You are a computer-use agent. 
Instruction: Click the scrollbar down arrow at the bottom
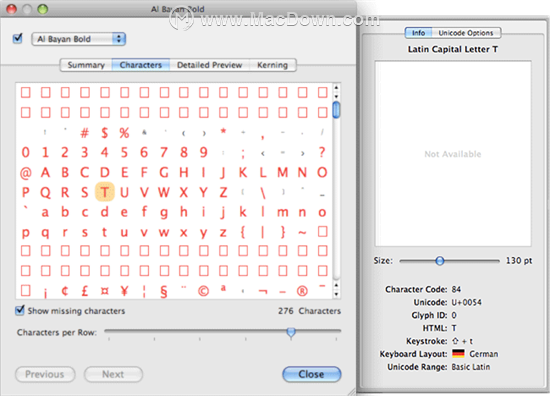(x=336, y=294)
